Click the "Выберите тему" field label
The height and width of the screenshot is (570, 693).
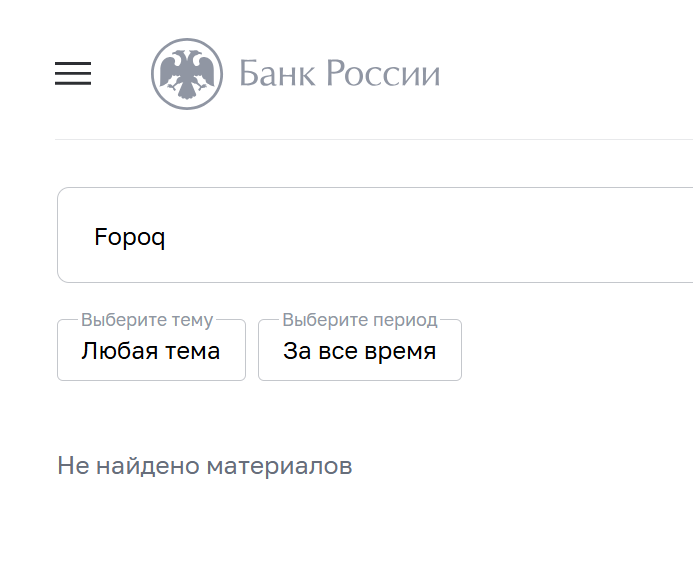click(147, 320)
